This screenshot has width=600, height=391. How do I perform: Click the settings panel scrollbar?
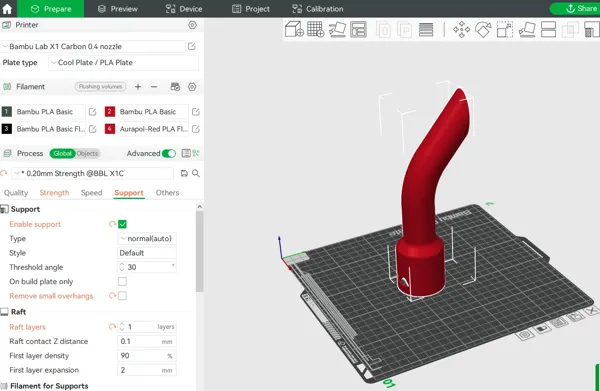(x=199, y=251)
